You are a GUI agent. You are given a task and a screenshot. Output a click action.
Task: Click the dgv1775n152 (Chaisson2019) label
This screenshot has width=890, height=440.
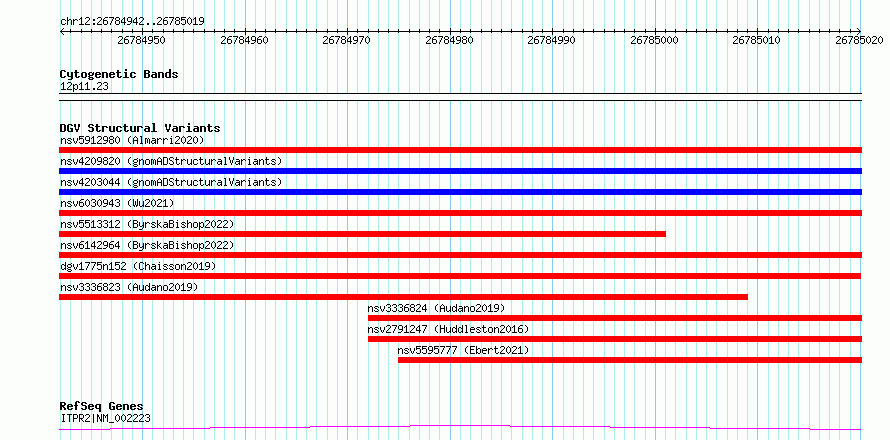[x=138, y=266]
